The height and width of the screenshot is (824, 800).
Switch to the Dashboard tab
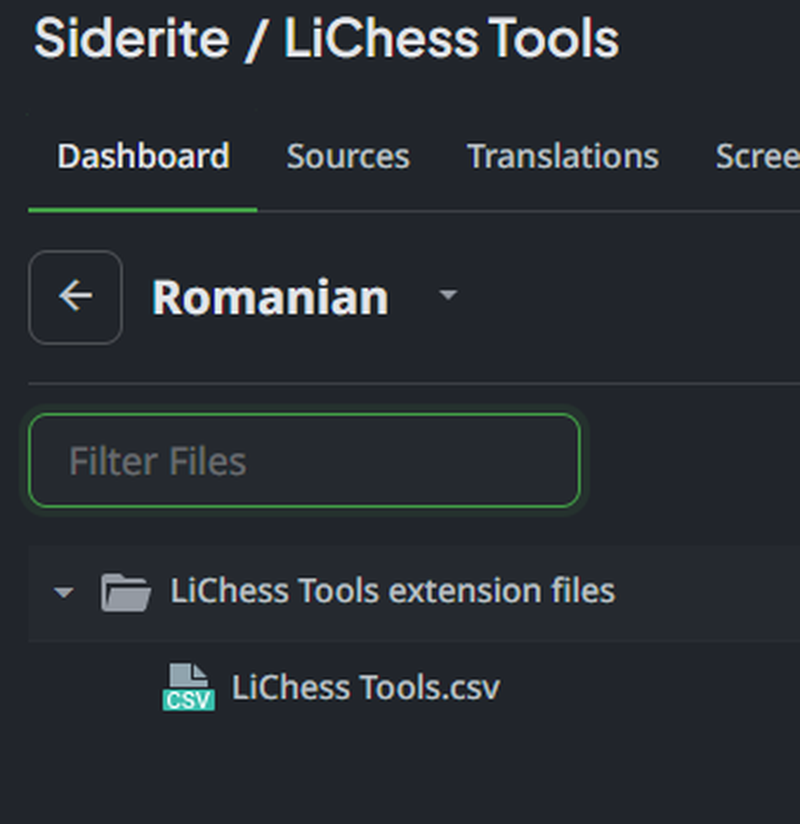(x=143, y=157)
